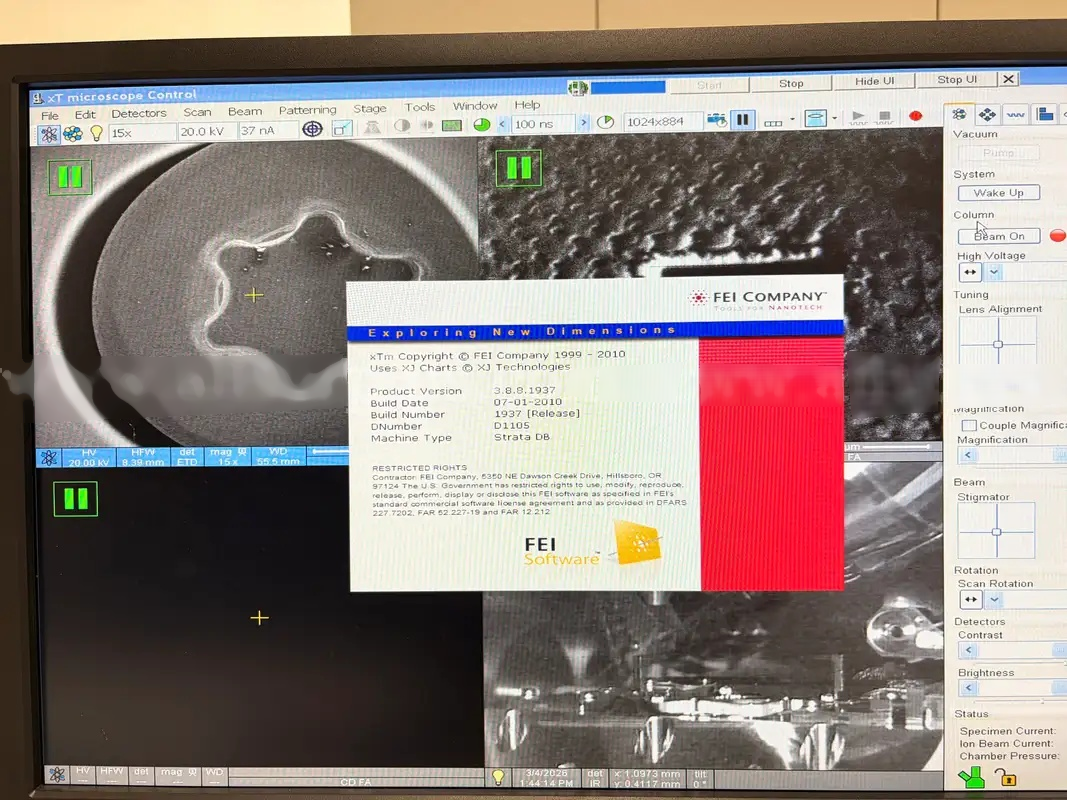
Task: Click the grayed stop square toolbar icon
Action: (884, 117)
